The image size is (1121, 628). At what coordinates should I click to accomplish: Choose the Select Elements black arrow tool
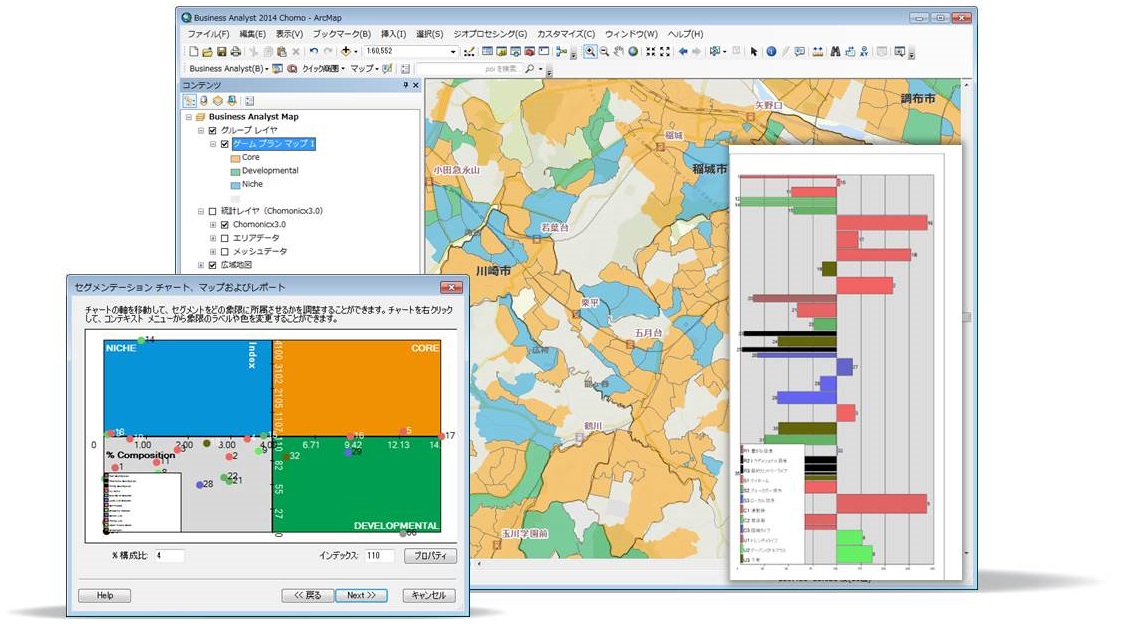pyautogui.click(x=754, y=51)
